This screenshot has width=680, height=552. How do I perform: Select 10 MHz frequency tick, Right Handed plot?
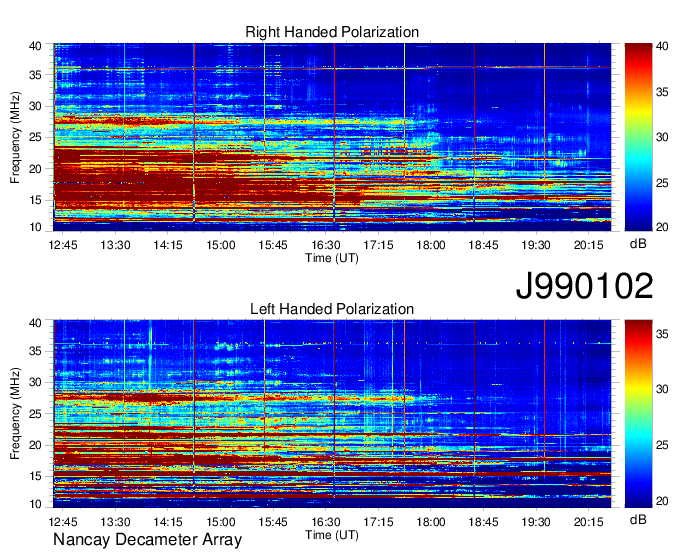click(36, 227)
